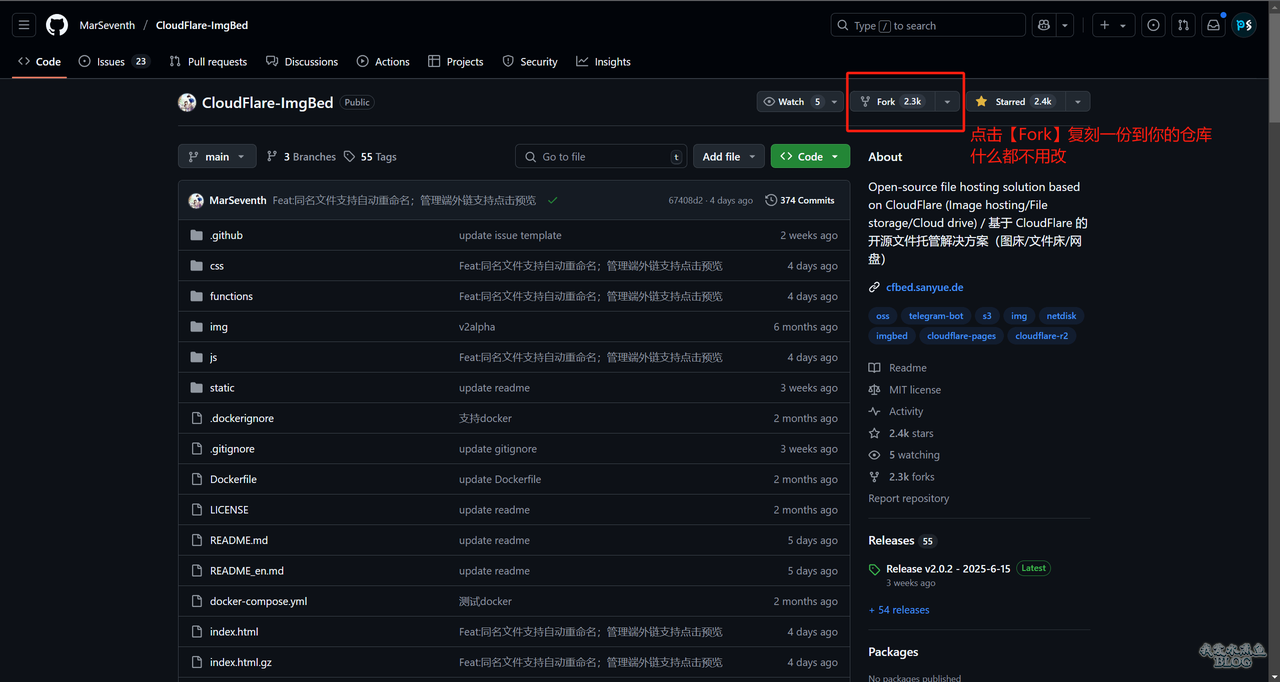Select the cloudflare-pages topic tag
Viewport: 1280px width, 682px height.
961,336
